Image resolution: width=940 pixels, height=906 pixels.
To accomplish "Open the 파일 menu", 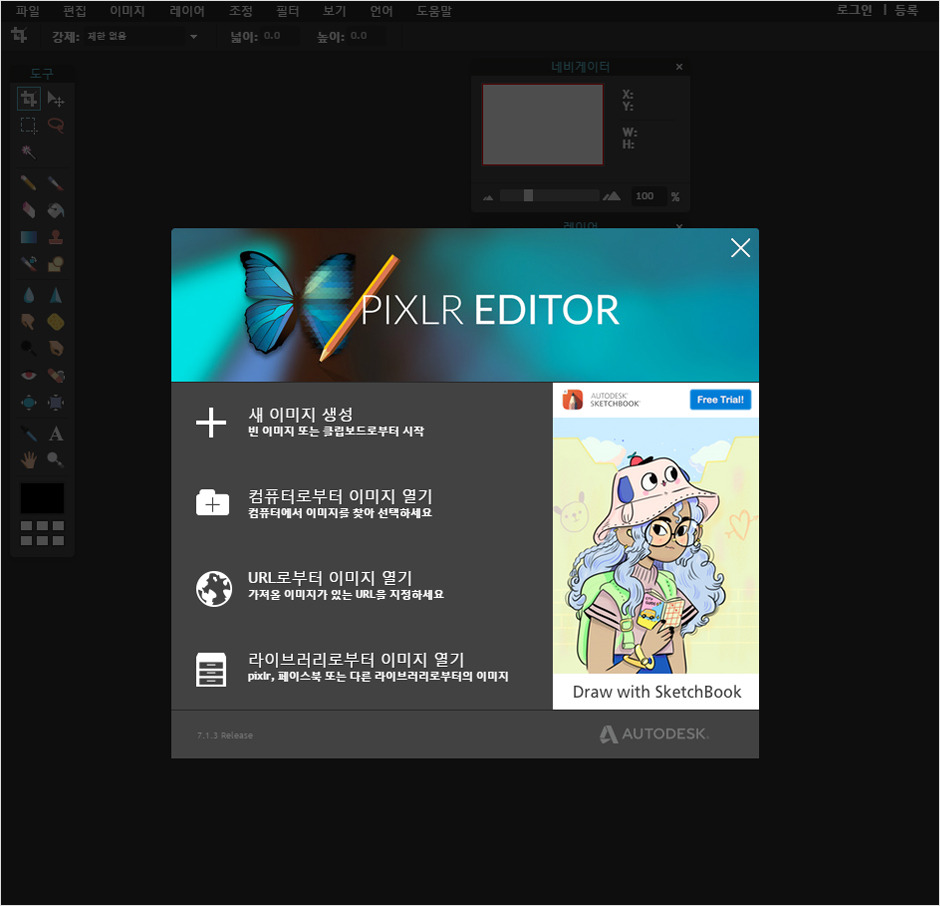I will pos(28,11).
